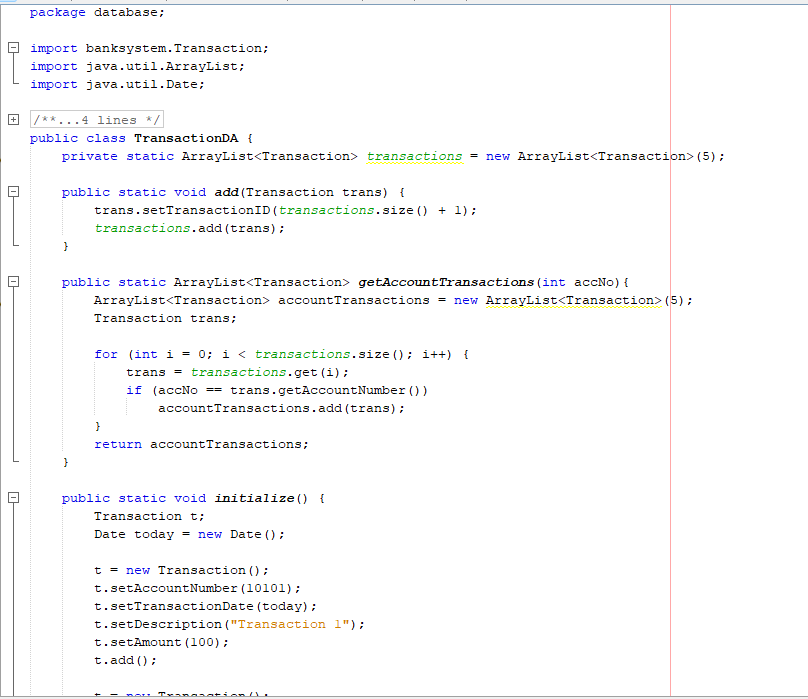The image size is (808, 699).
Task: Open the underlined transactions field declaration
Action: tap(414, 156)
